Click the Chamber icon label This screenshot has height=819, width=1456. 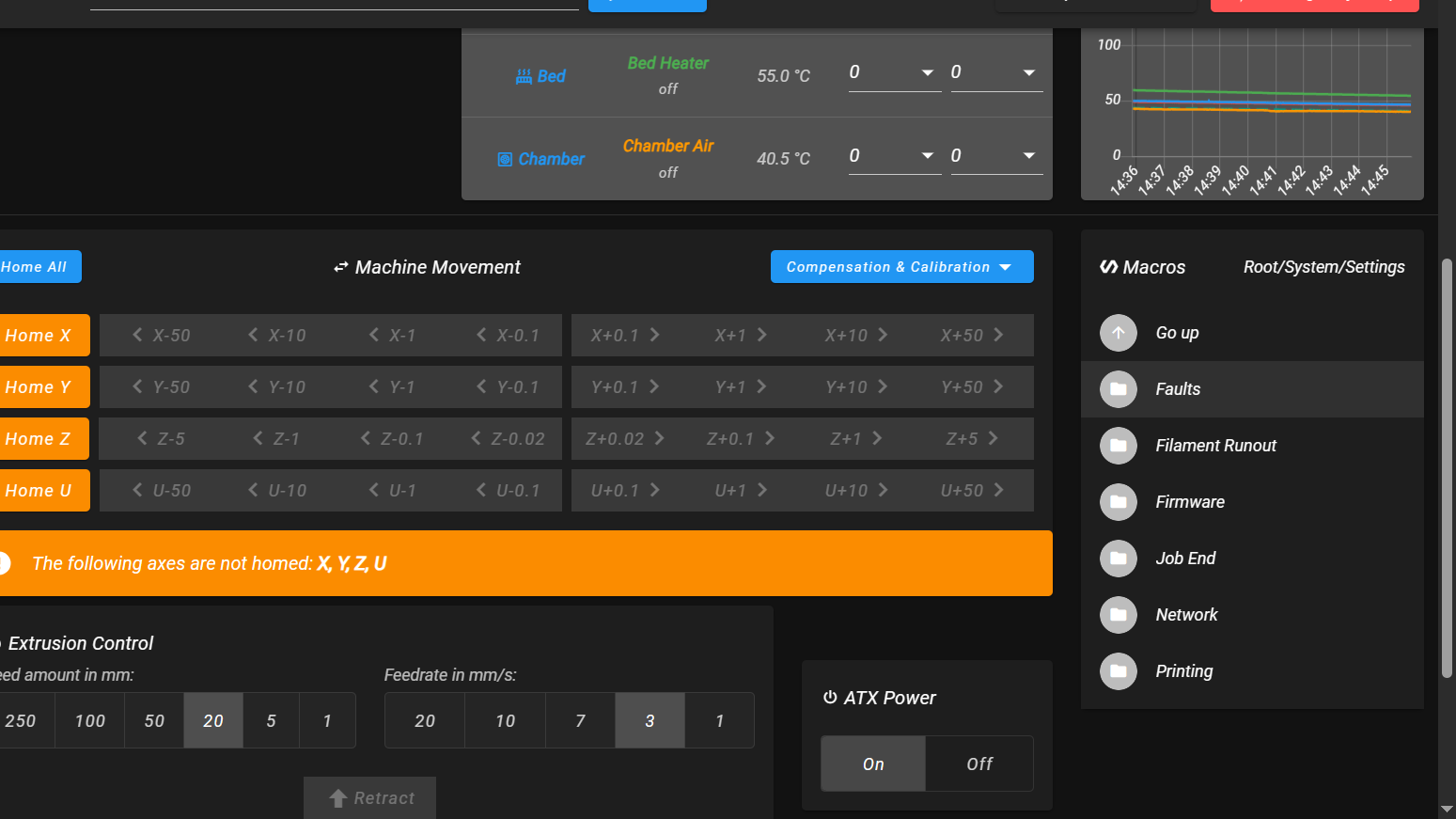pyautogui.click(x=540, y=159)
